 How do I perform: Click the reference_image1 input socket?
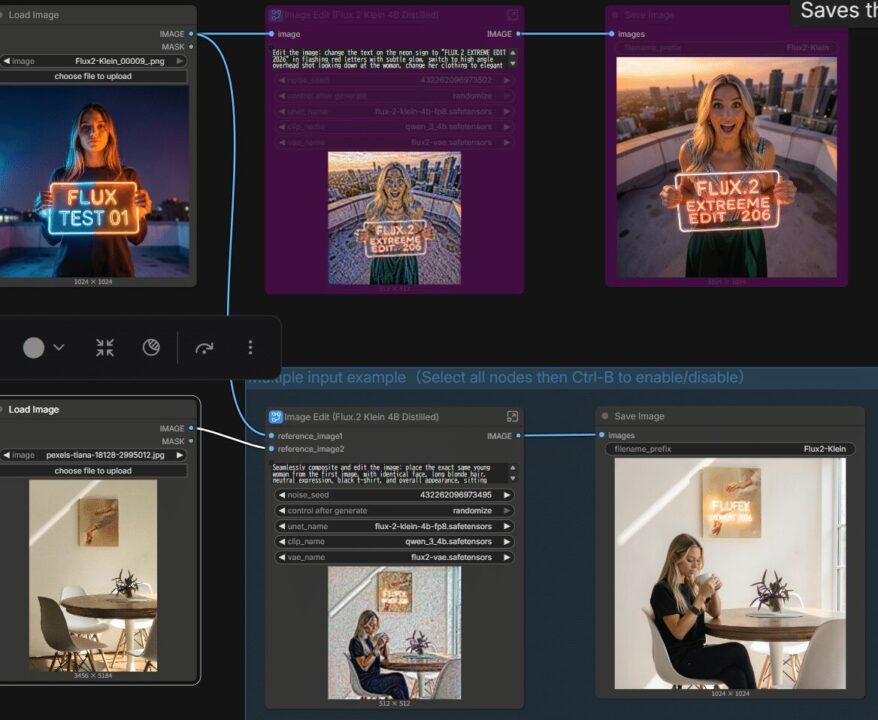(x=272, y=436)
